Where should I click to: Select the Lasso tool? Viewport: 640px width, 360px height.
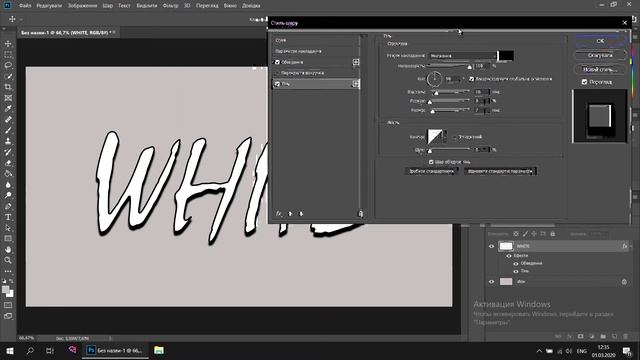(x=8, y=65)
